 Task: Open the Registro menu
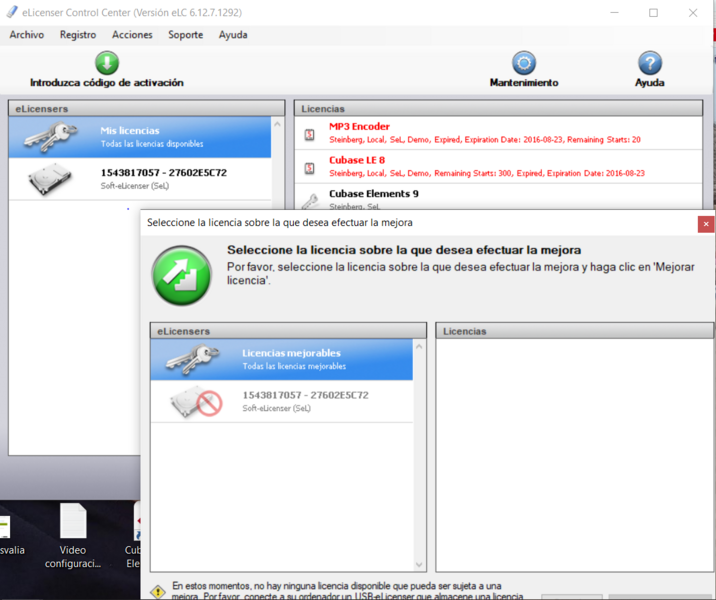pyautogui.click(x=78, y=35)
